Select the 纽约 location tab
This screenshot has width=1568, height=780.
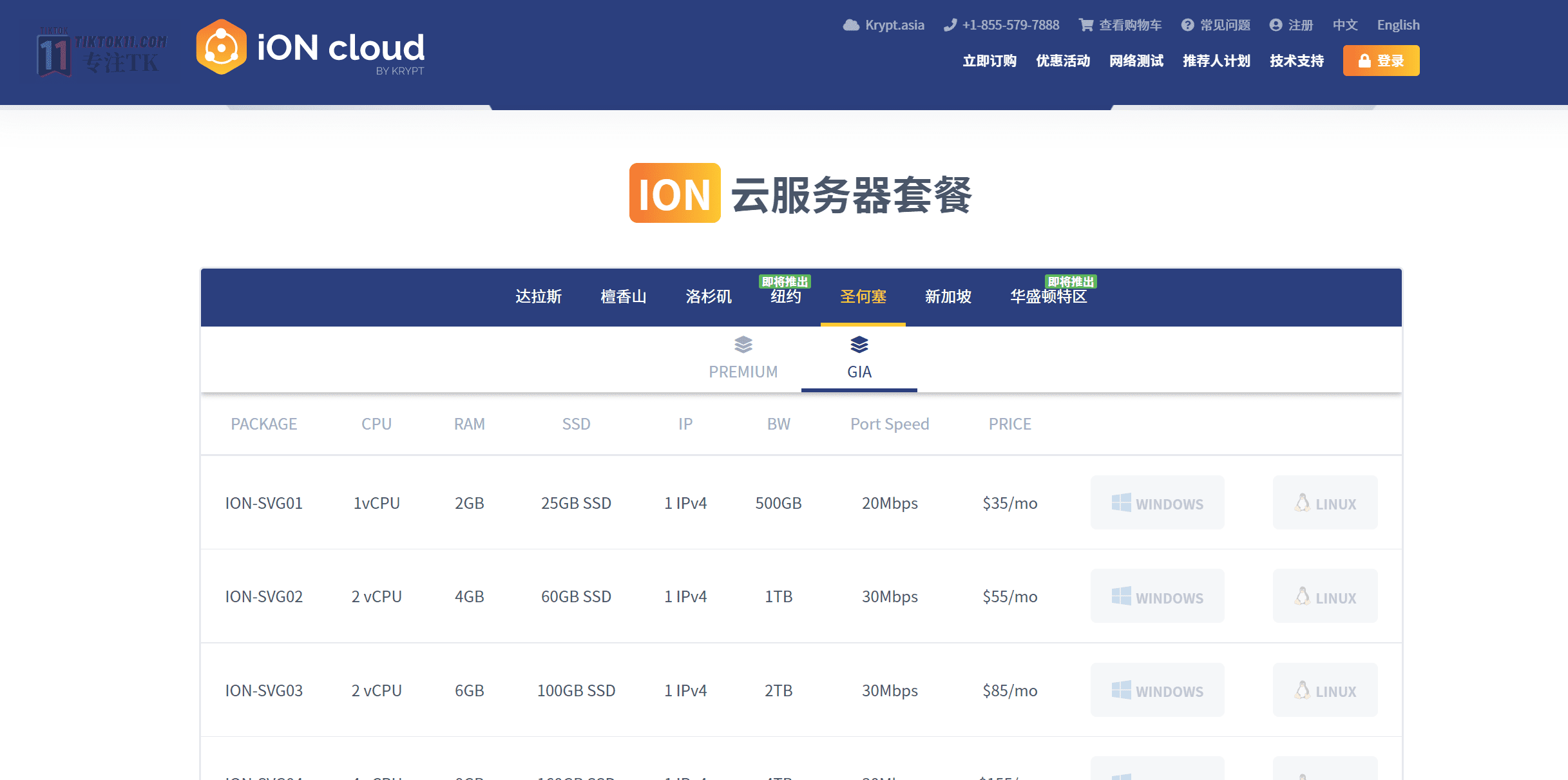pyautogui.click(x=786, y=296)
